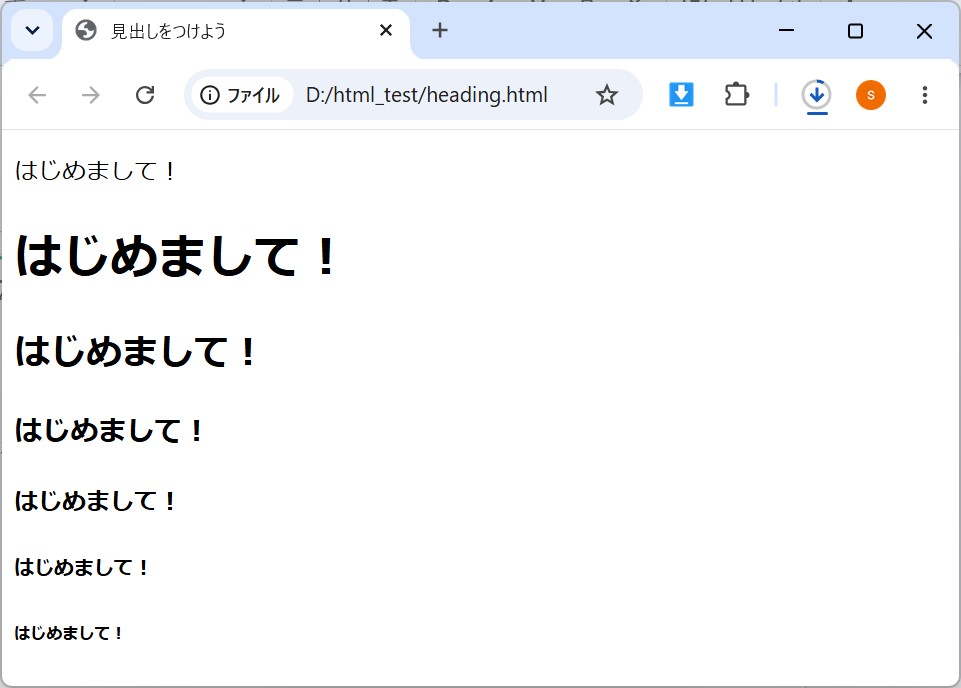Select the 見出しをつけよう browser tab
961x688 pixels.
(235, 31)
